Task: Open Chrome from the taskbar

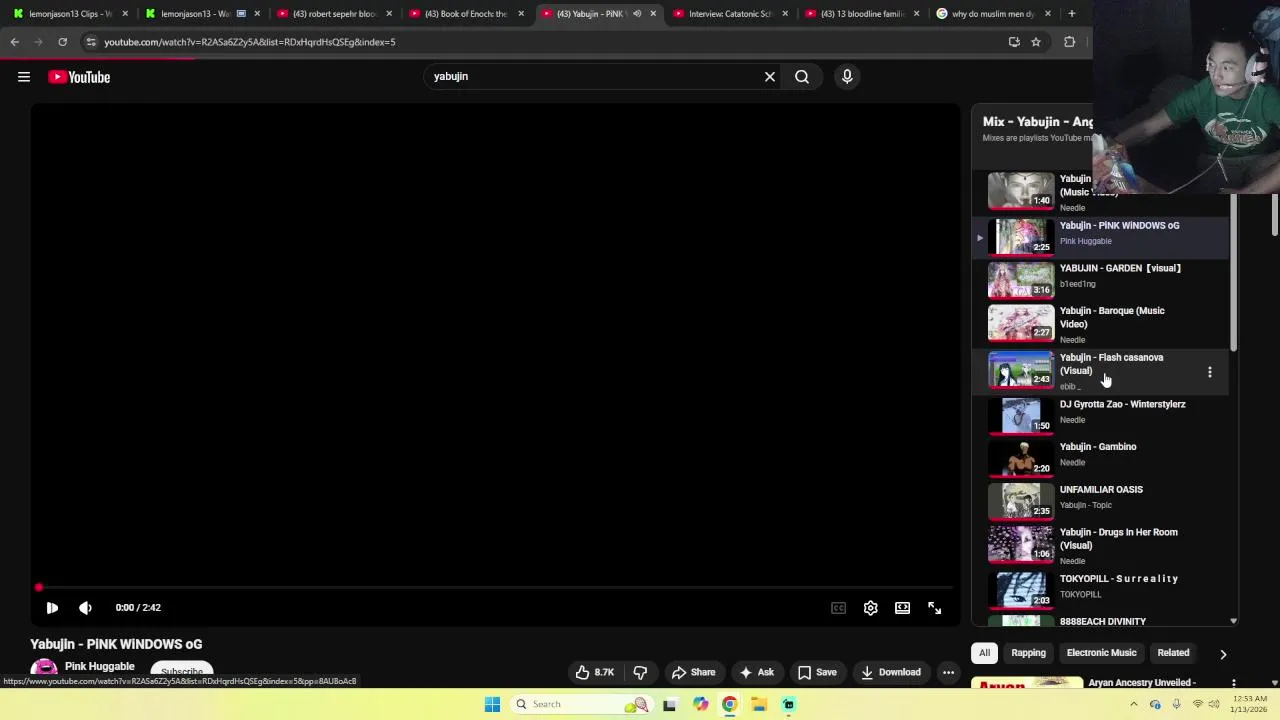Action: (729, 704)
